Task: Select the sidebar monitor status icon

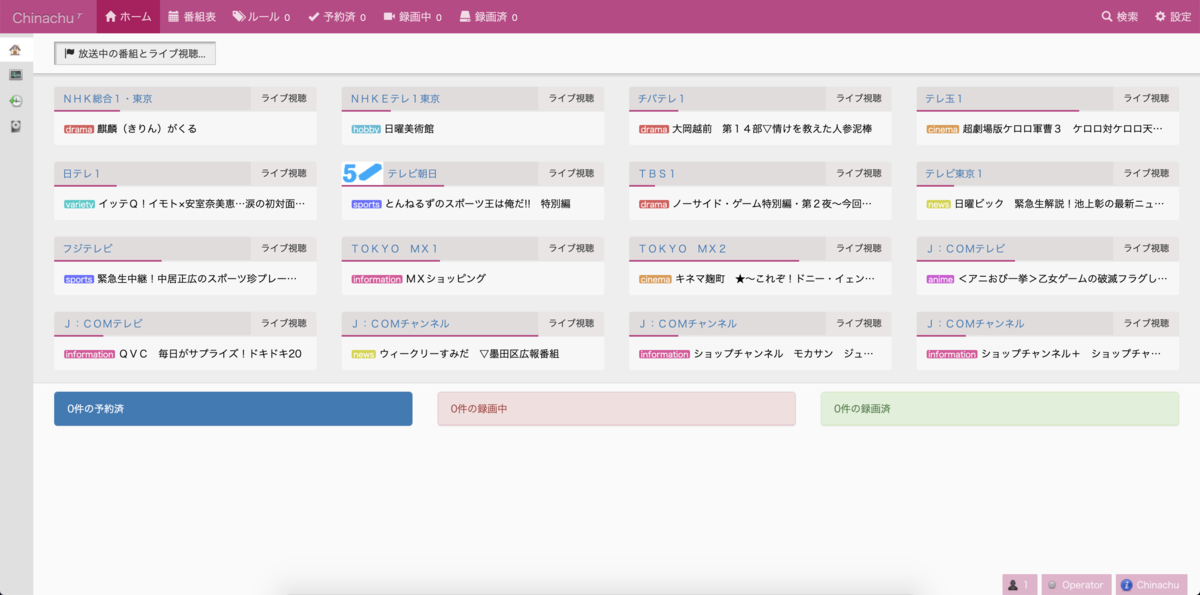Action: (x=16, y=75)
